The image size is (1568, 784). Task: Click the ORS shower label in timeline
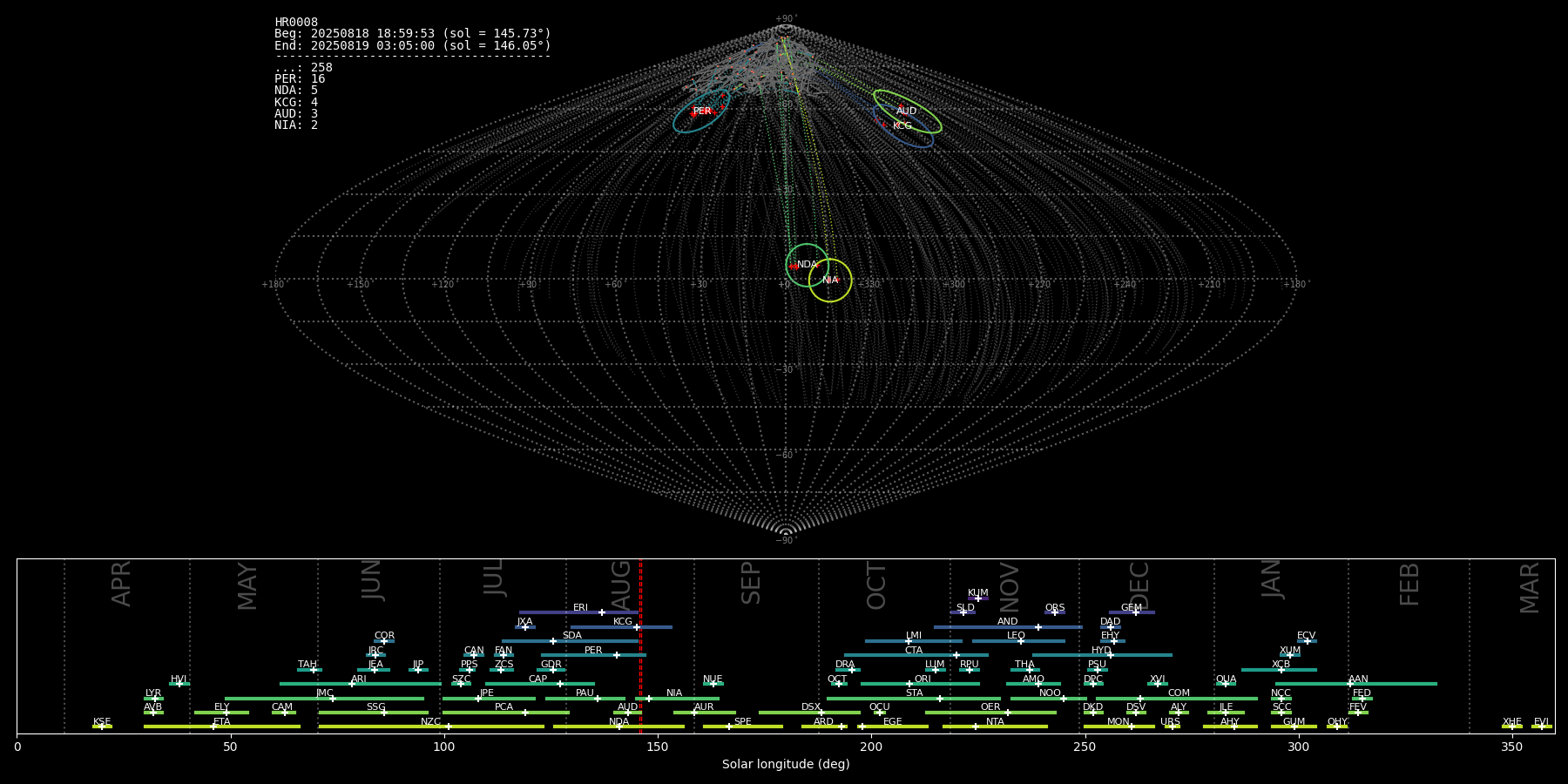(x=1055, y=608)
